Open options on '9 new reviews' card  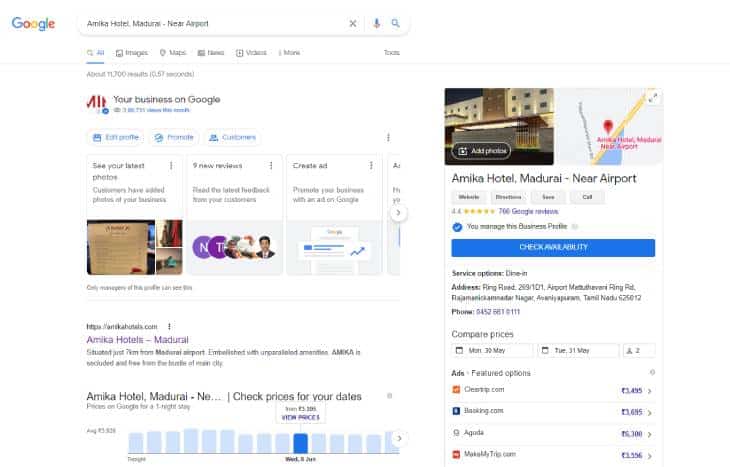[271, 166]
